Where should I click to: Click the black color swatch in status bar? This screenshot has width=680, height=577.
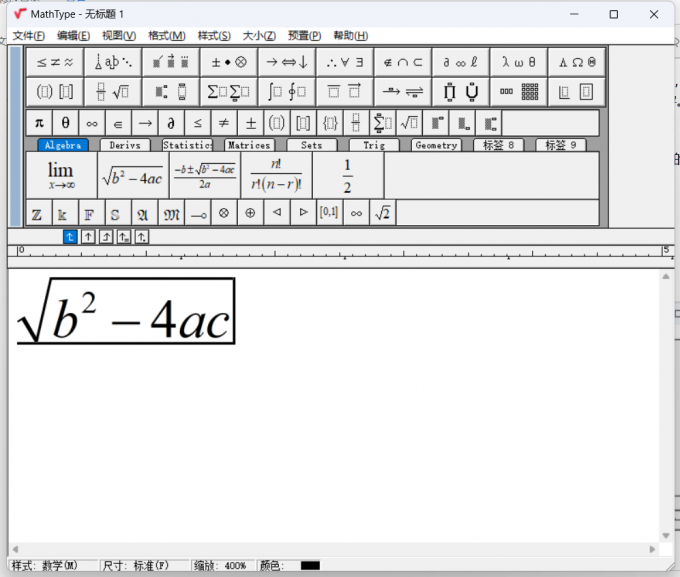tap(310, 566)
